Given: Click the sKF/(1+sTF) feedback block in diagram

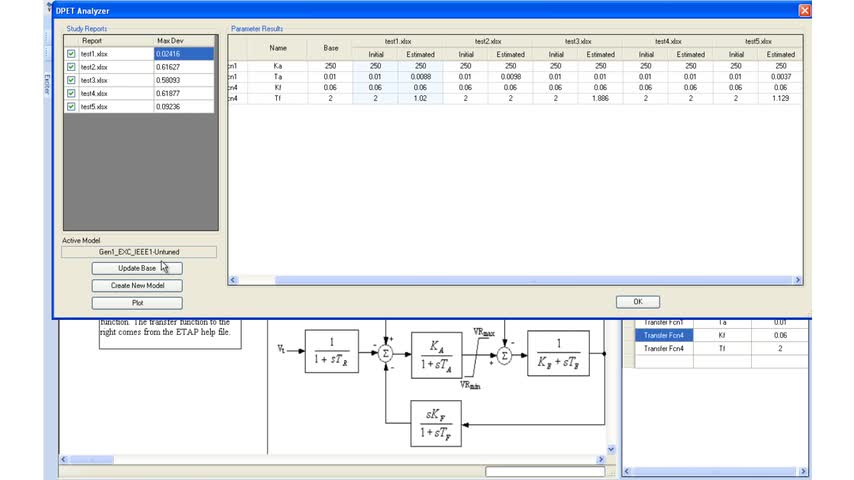Looking at the screenshot, I should [x=436, y=424].
